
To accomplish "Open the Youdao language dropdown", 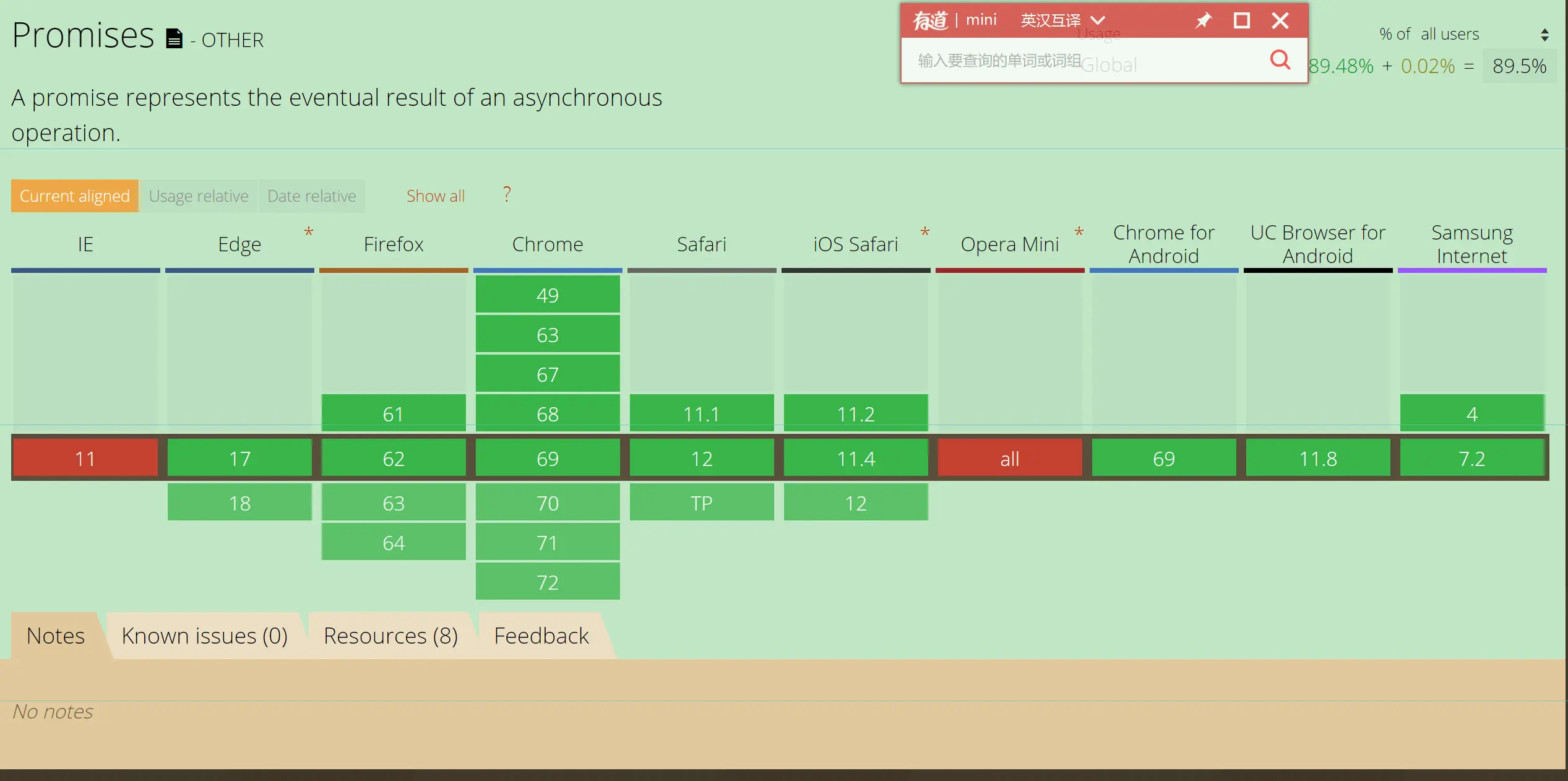I will pyautogui.click(x=1062, y=20).
